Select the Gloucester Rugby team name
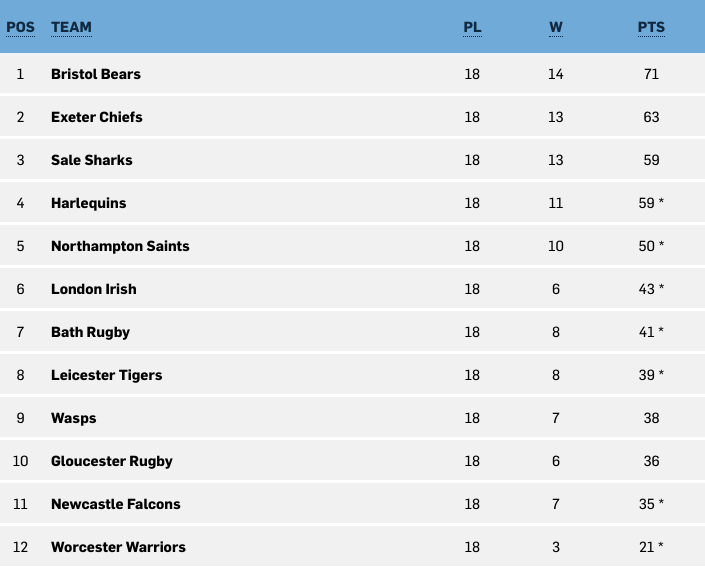 pos(112,461)
